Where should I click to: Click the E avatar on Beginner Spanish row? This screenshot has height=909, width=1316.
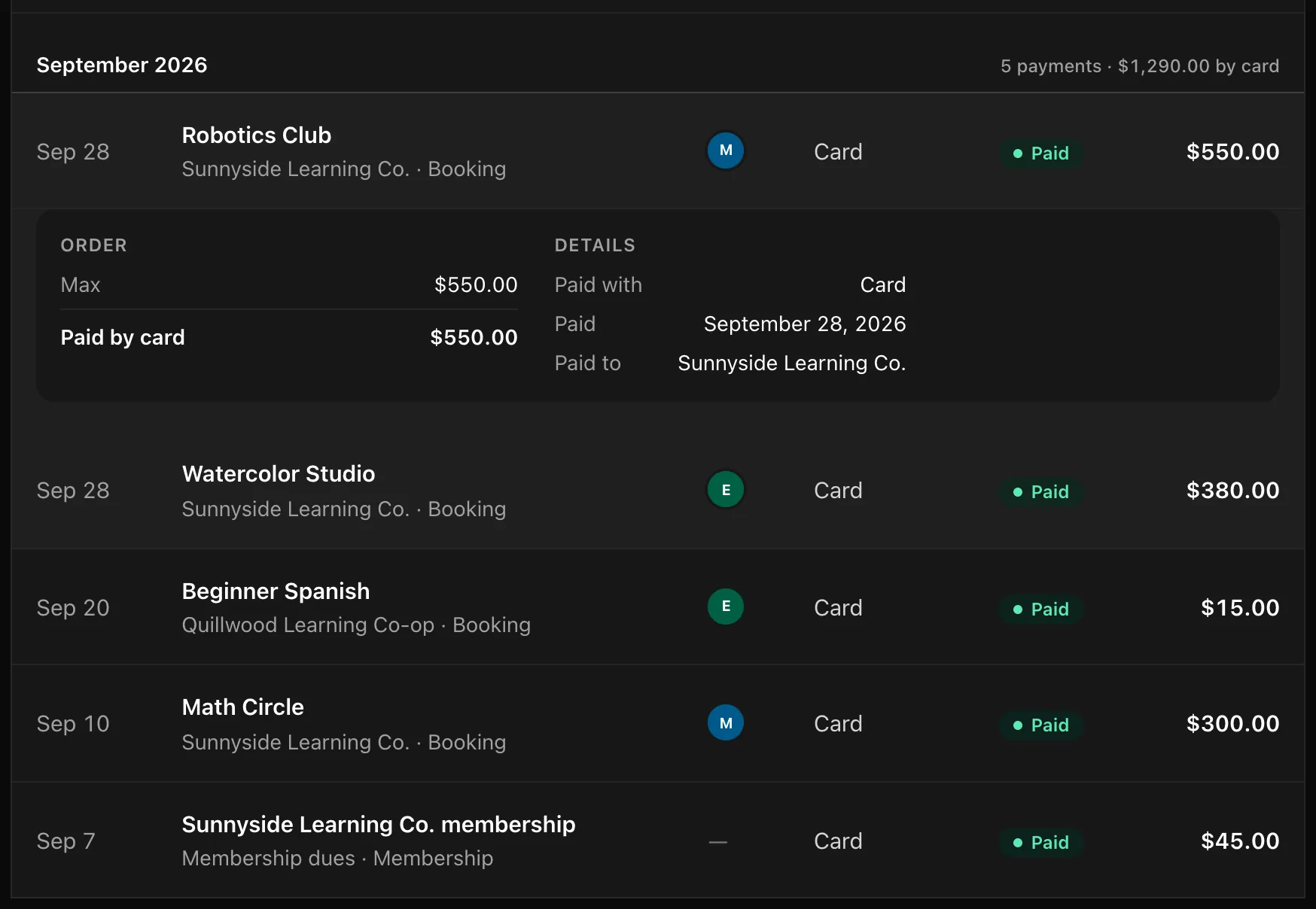[x=726, y=607]
